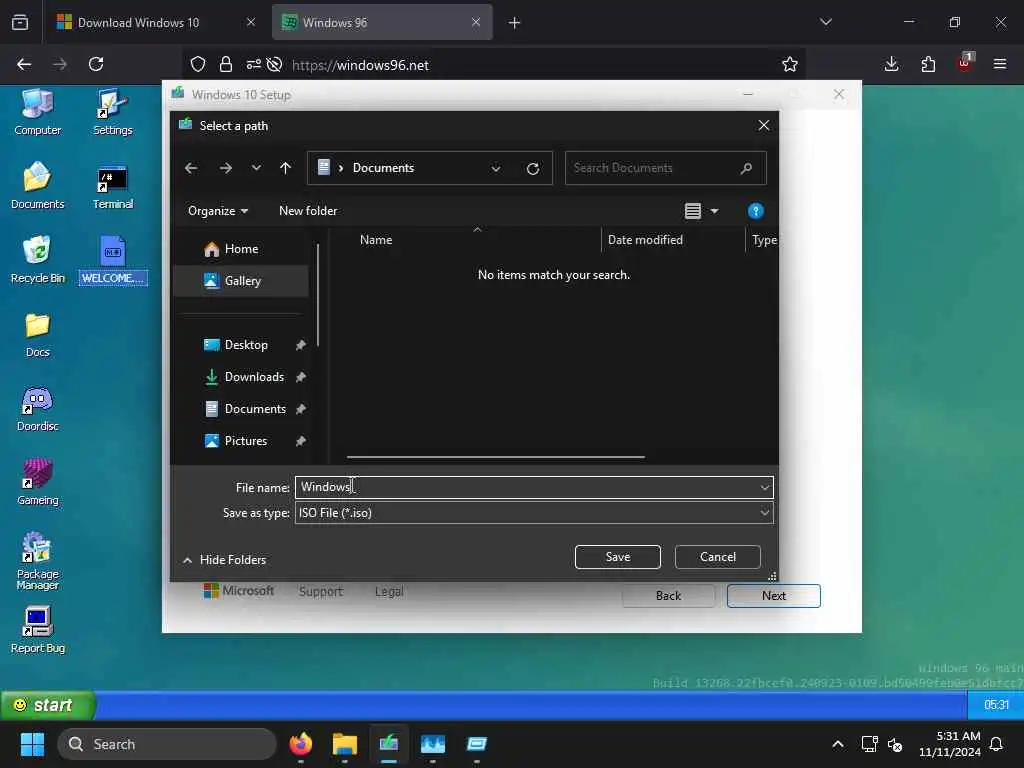Go up one folder level in dialog

(x=285, y=168)
